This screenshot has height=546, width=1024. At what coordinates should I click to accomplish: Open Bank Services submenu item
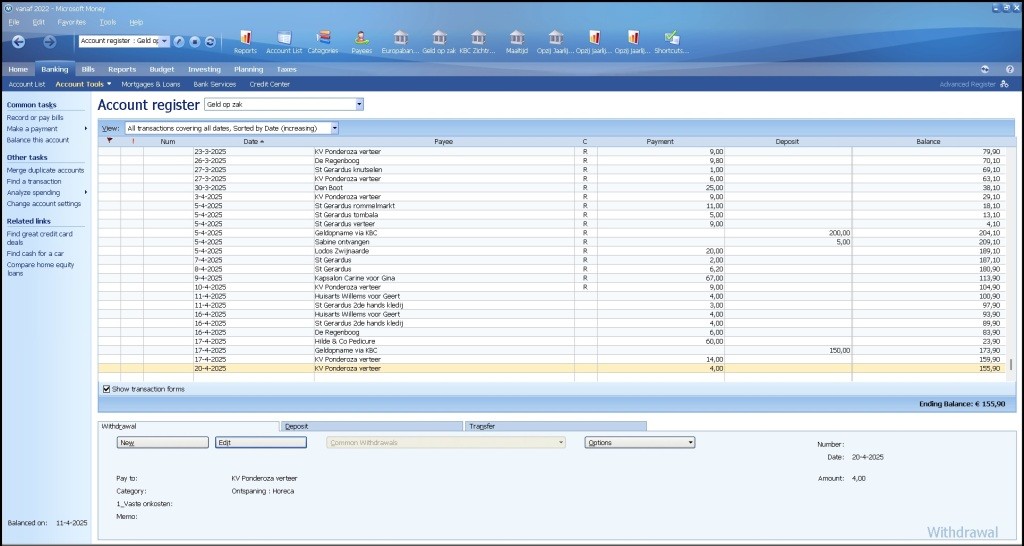coord(214,84)
